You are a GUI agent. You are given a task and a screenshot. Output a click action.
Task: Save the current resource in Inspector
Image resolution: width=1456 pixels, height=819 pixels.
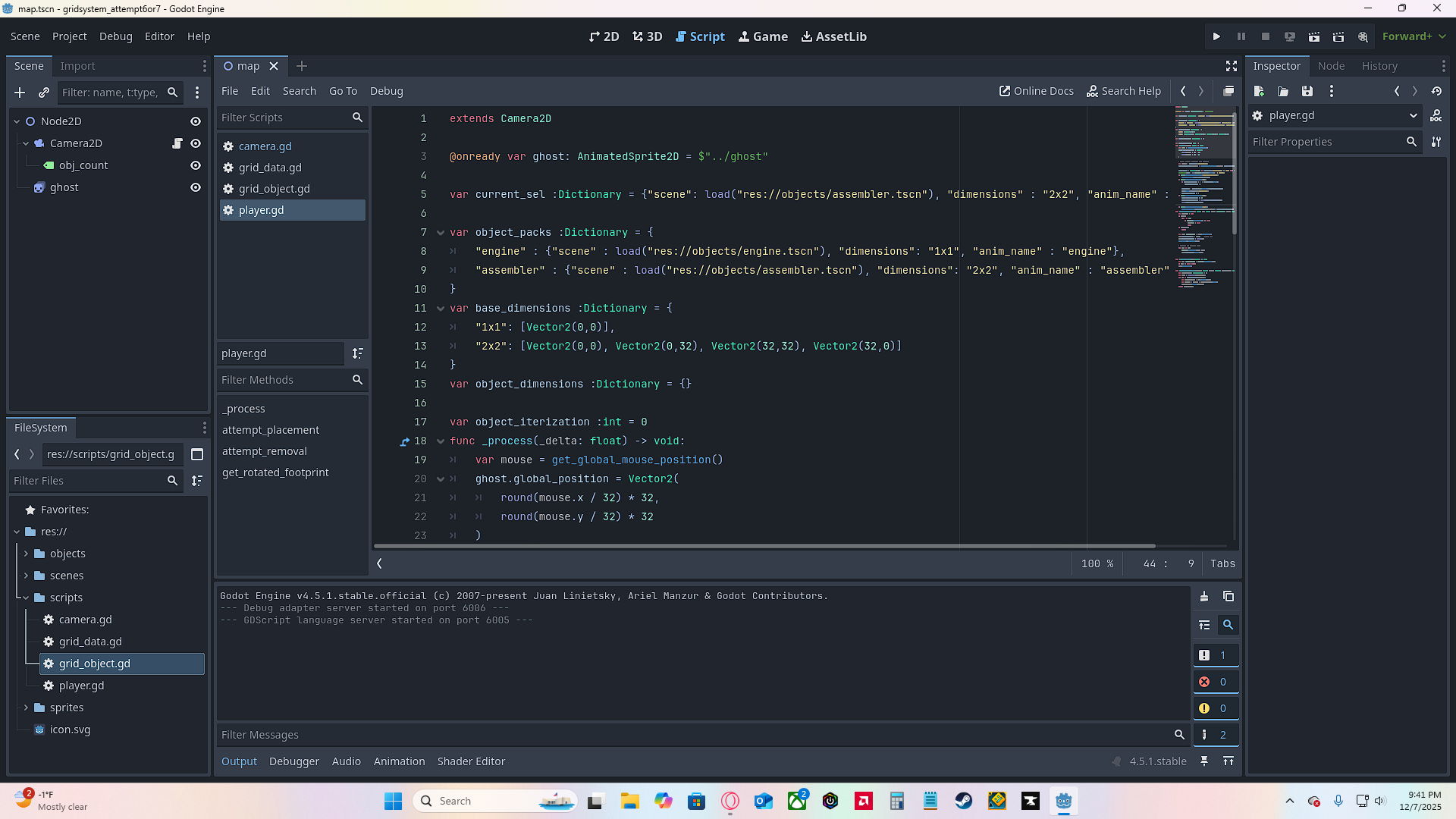(1307, 91)
